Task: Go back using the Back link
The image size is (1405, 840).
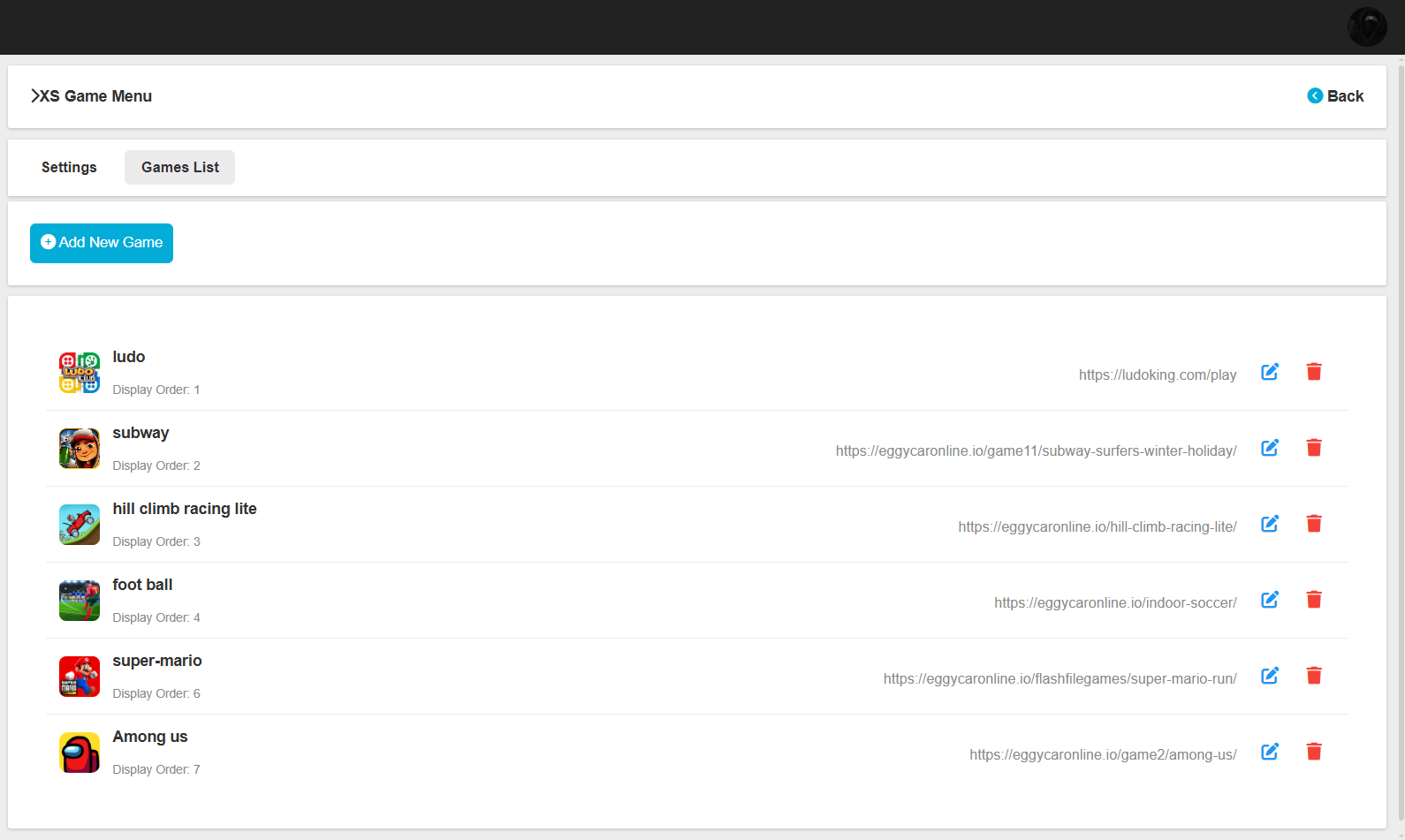Action: click(1335, 96)
